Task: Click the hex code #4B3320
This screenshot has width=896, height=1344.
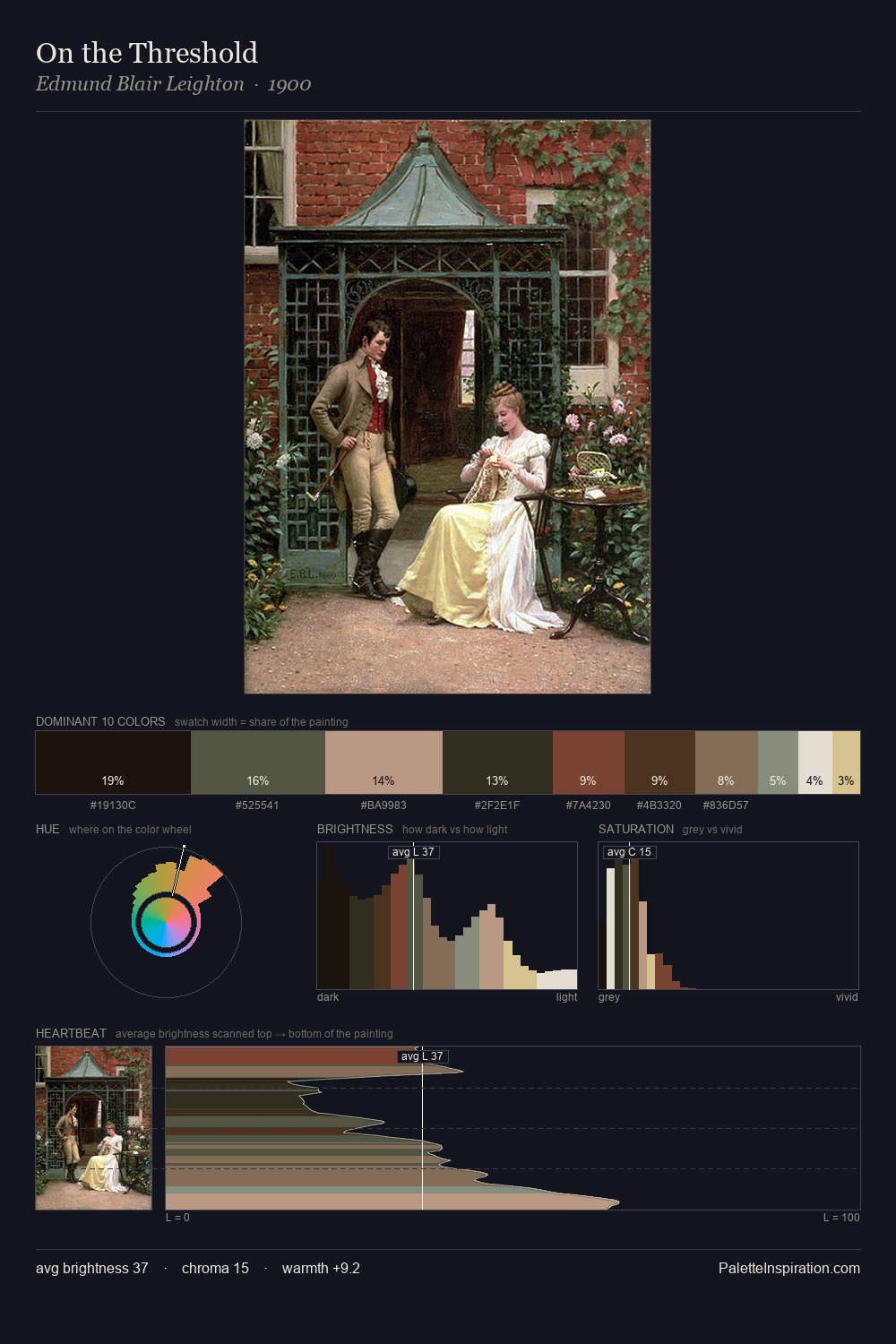Action: pos(659,806)
